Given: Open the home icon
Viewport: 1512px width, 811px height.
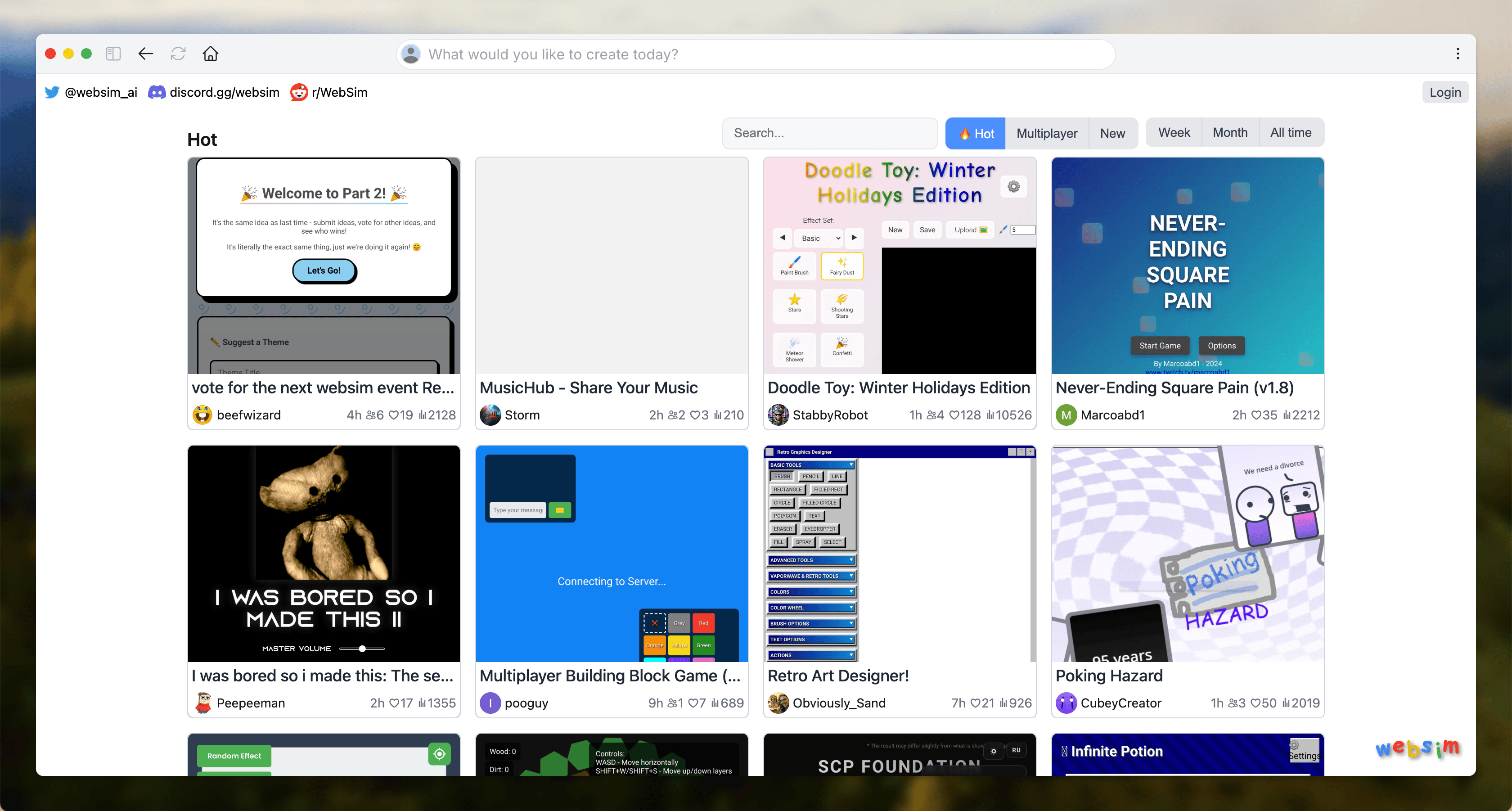Looking at the screenshot, I should 210,54.
